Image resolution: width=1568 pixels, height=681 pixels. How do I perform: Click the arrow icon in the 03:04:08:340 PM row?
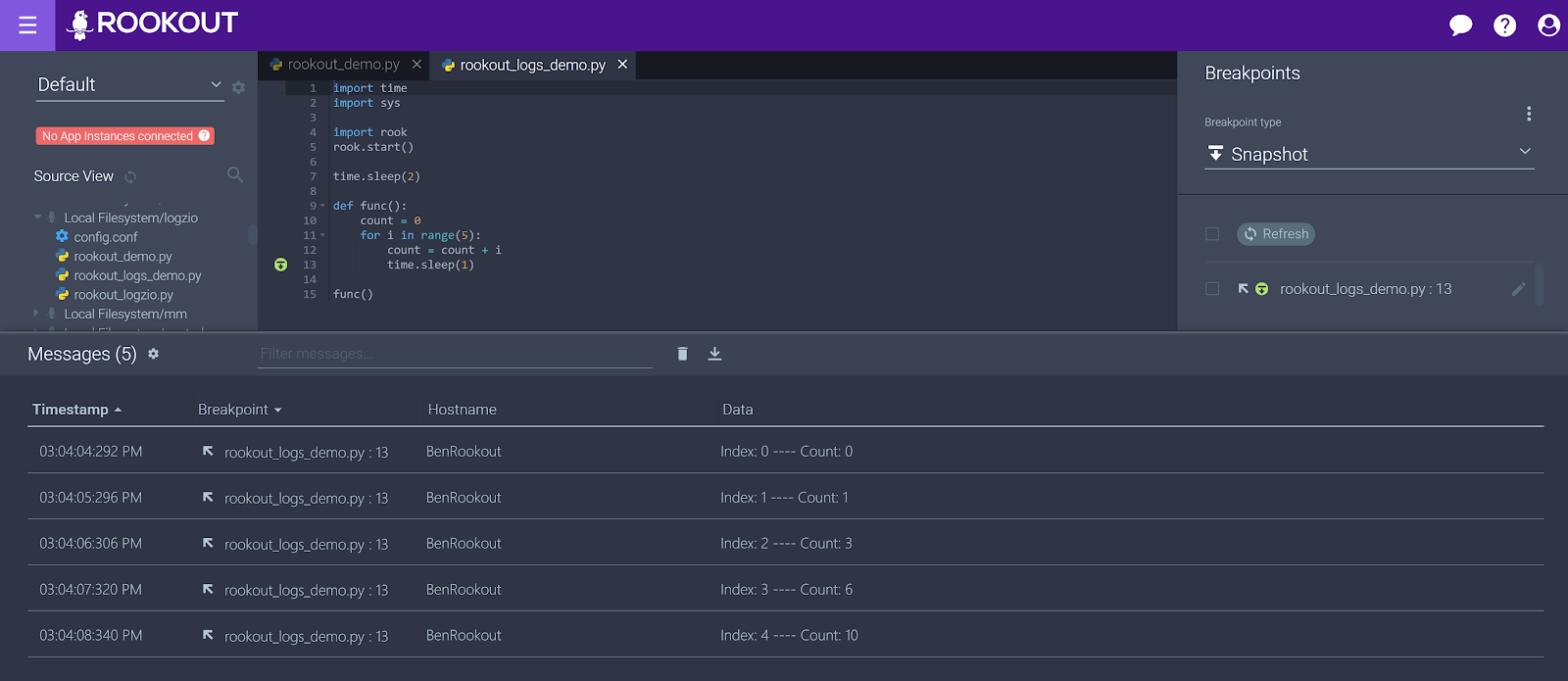pos(208,635)
